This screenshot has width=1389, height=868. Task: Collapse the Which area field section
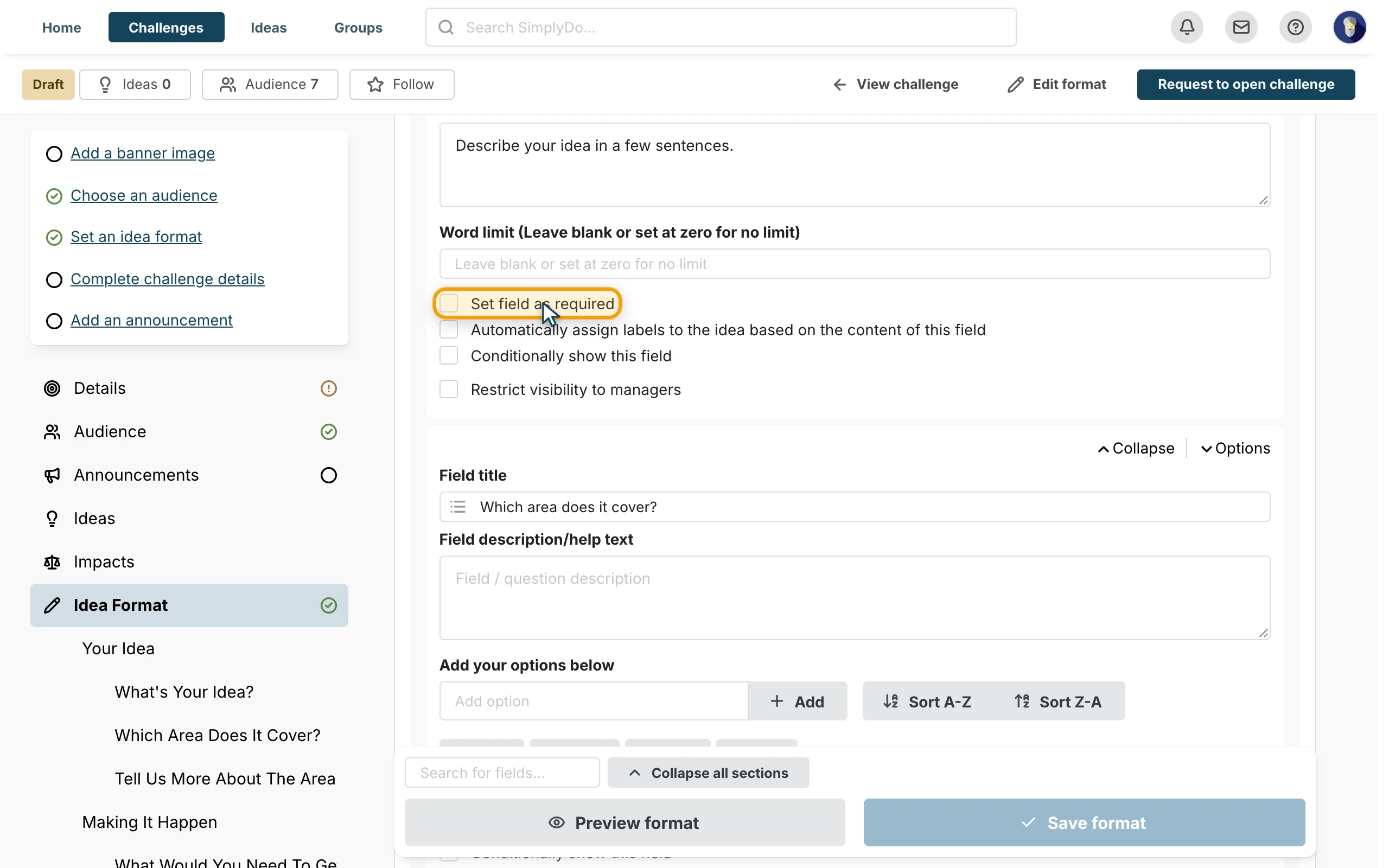point(1135,448)
